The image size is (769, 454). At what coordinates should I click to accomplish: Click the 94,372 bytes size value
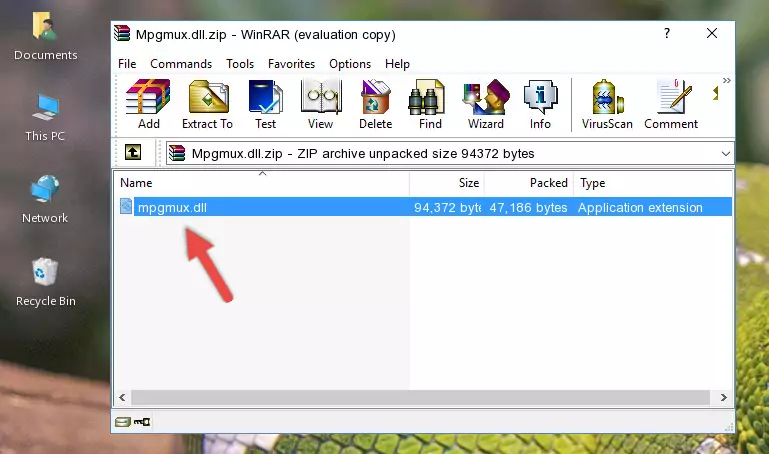pyautogui.click(x=447, y=207)
